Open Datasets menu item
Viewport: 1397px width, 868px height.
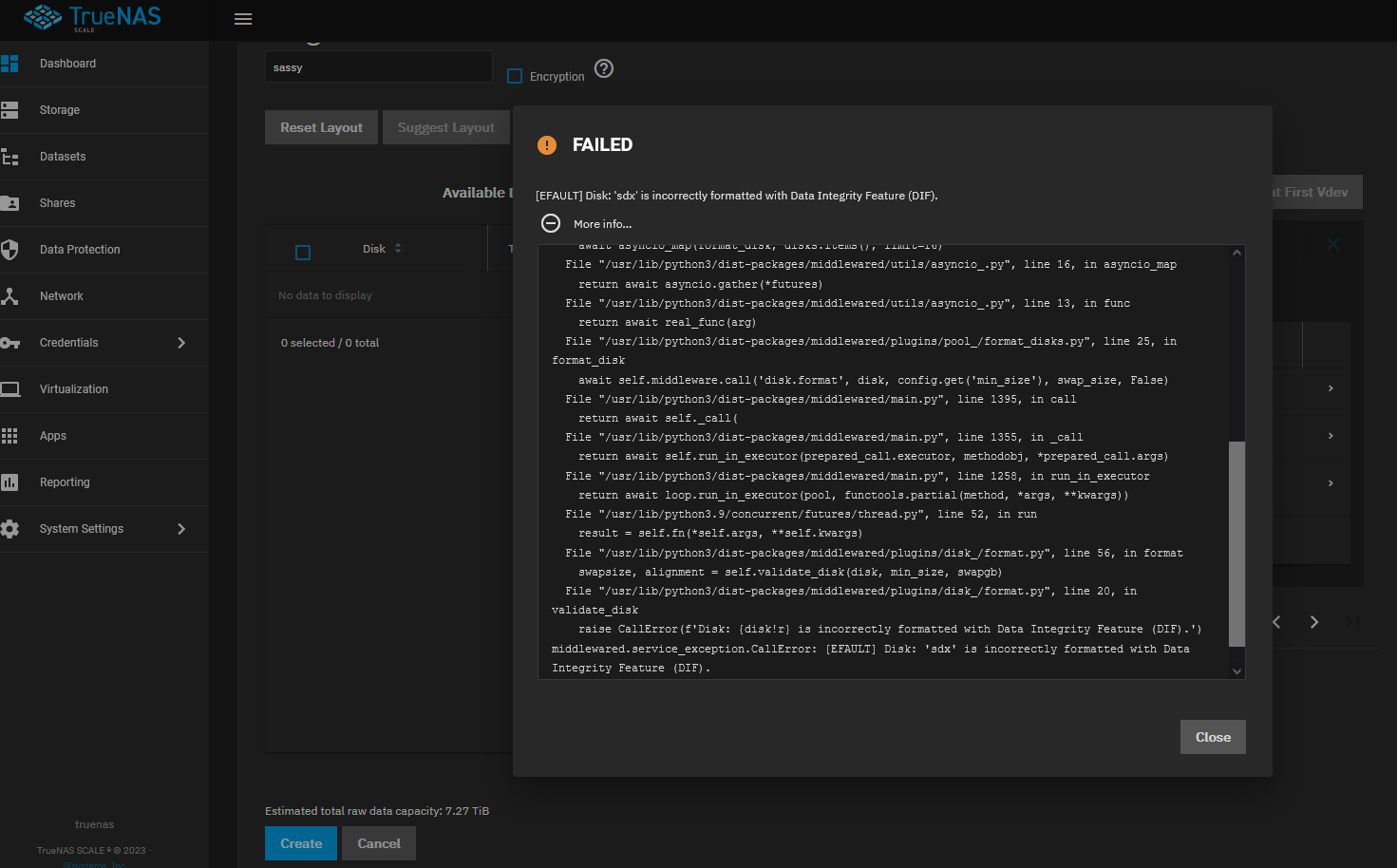[104, 157]
